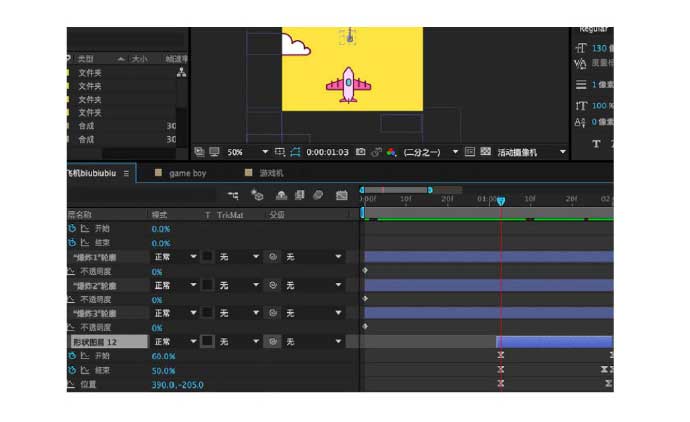Toggle stopwatch for 开始 at 0.0%
The image size is (690, 422).
(x=72, y=228)
